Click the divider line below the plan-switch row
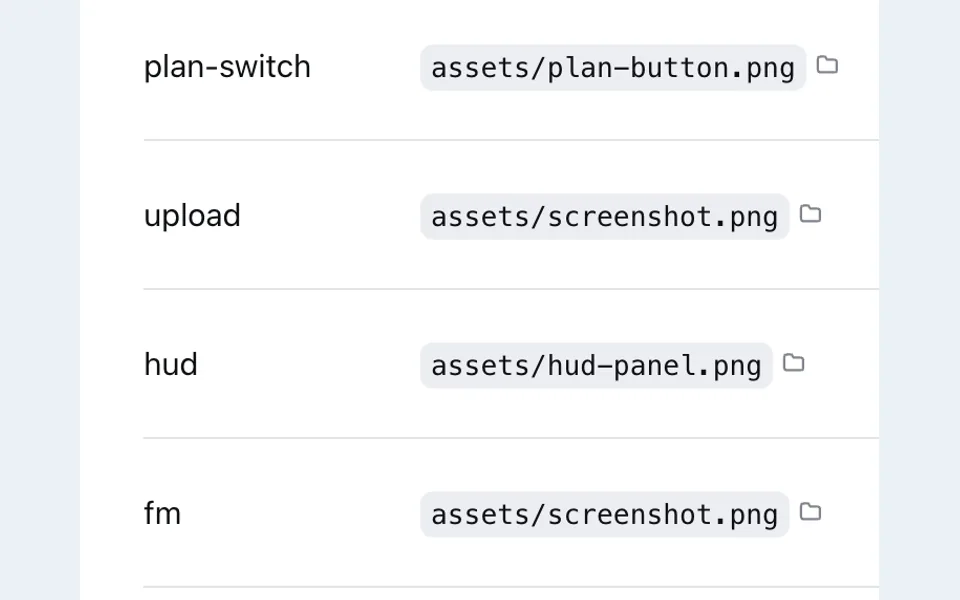960x600 pixels. point(511,140)
